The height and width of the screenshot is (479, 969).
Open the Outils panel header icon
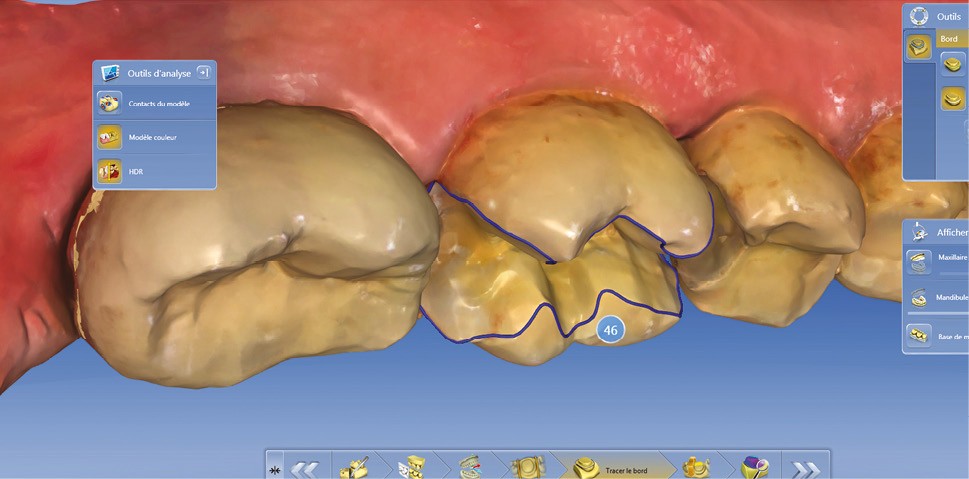pyautogui.click(x=919, y=17)
